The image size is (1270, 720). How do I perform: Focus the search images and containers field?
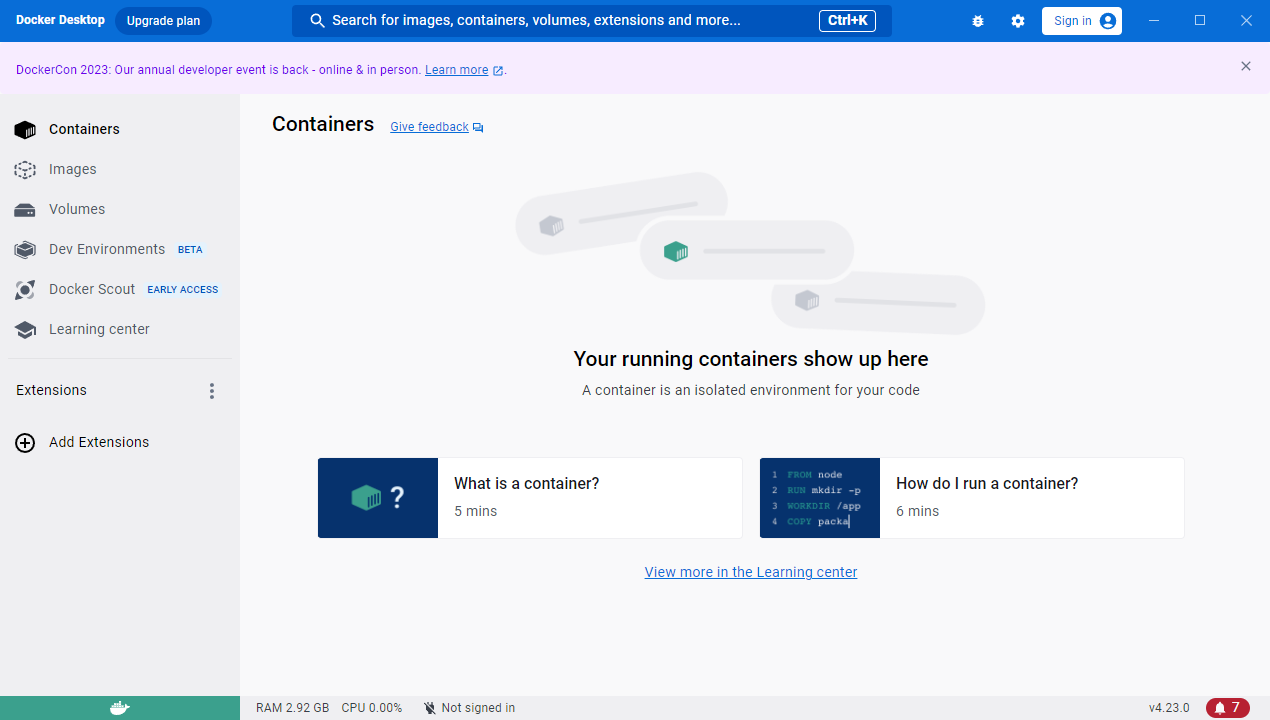pyautogui.click(x=592, y=21)
